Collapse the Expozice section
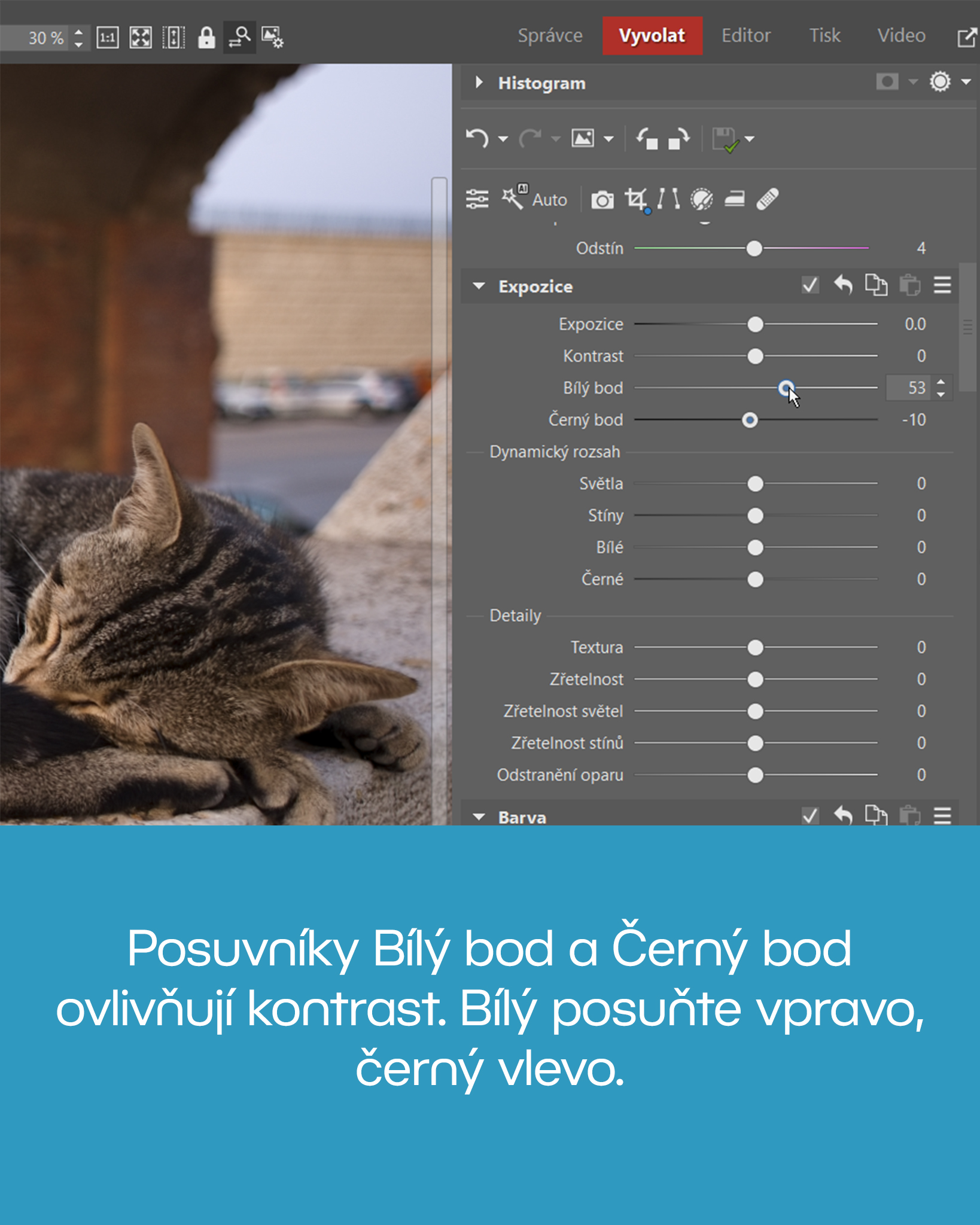This screenshot has width=980, height=1225. click(479, 286)
